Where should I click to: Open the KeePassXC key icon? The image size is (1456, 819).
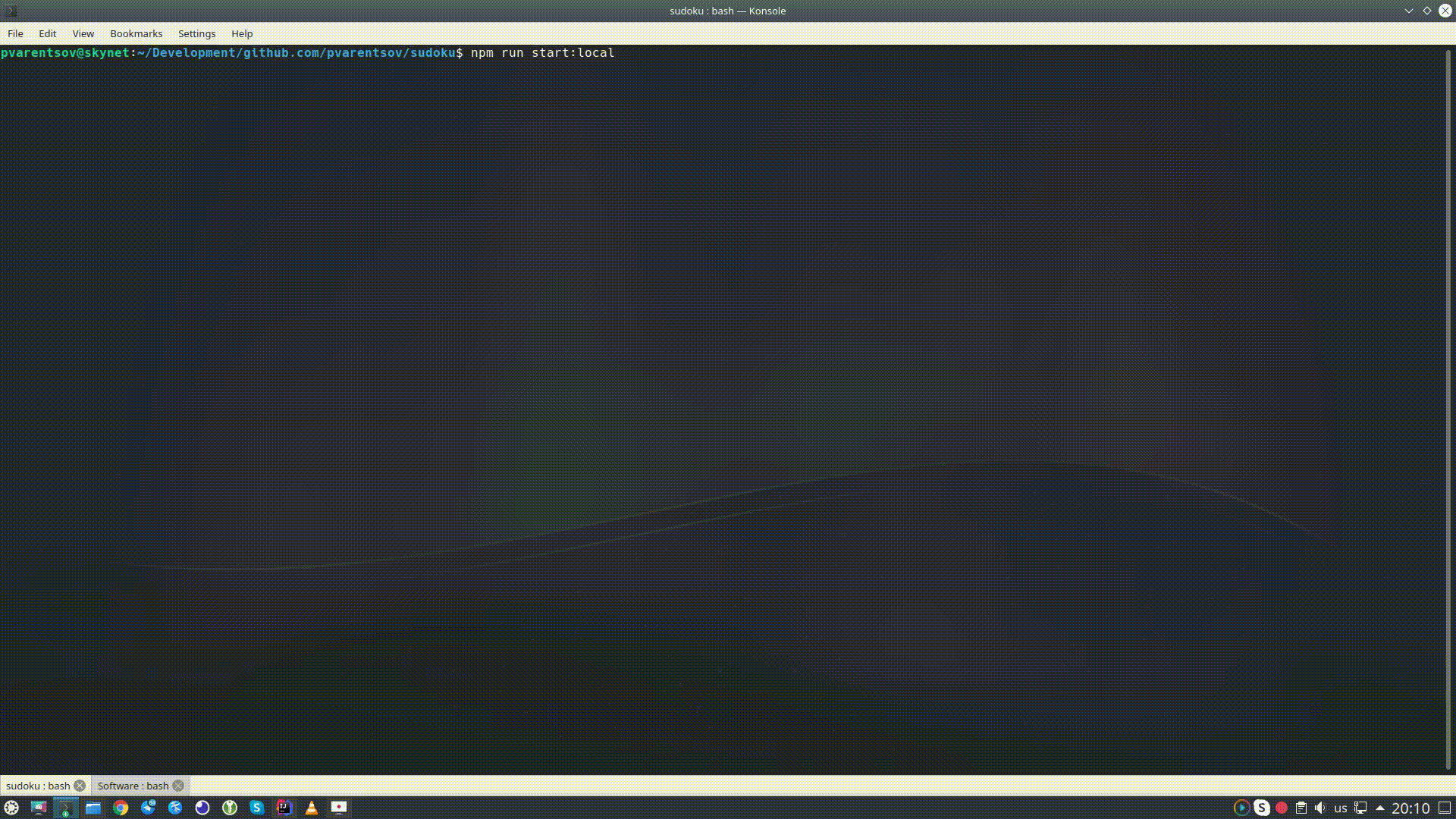[230, 808]
